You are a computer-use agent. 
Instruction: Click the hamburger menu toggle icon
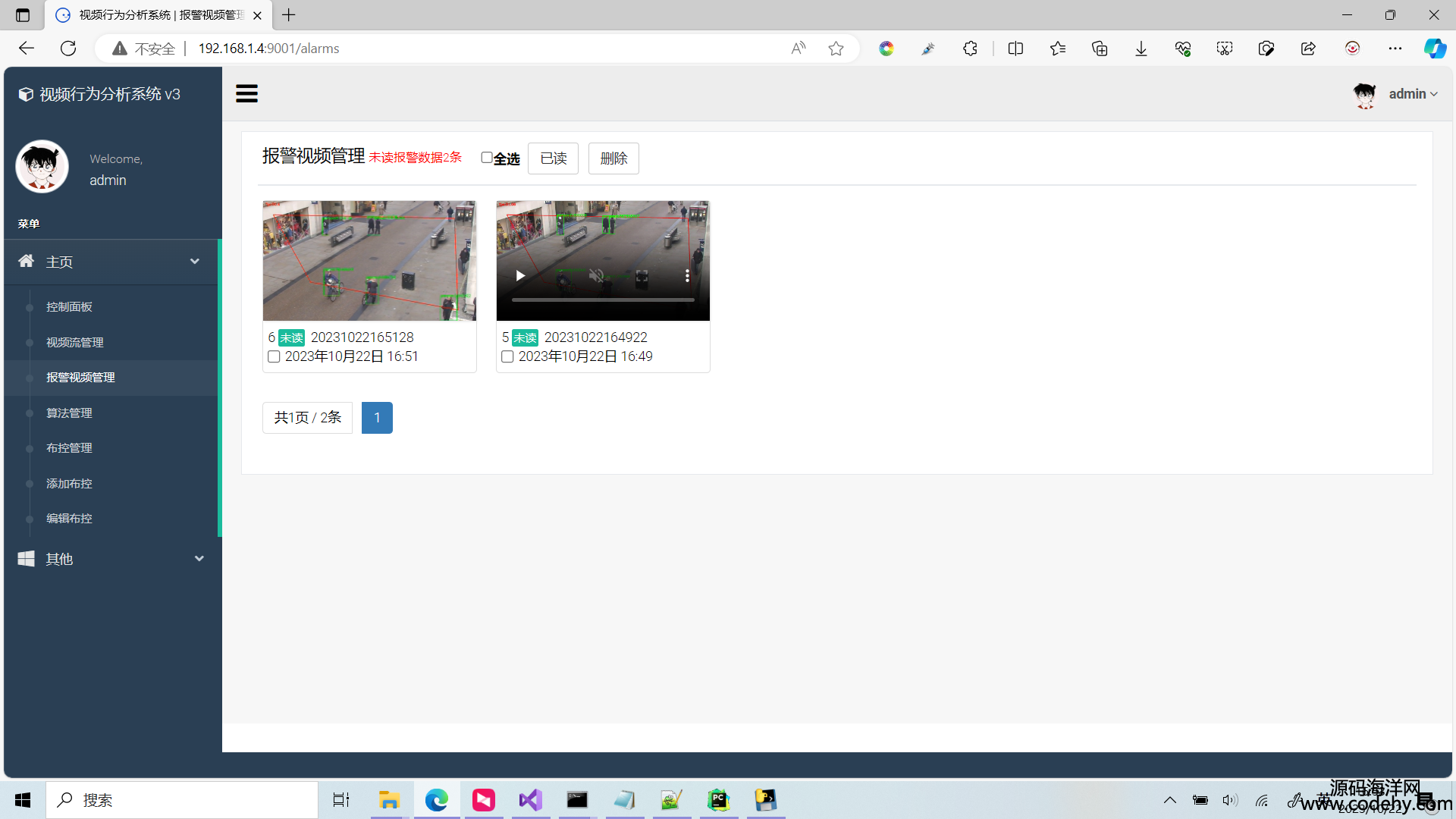click(246, 94)
